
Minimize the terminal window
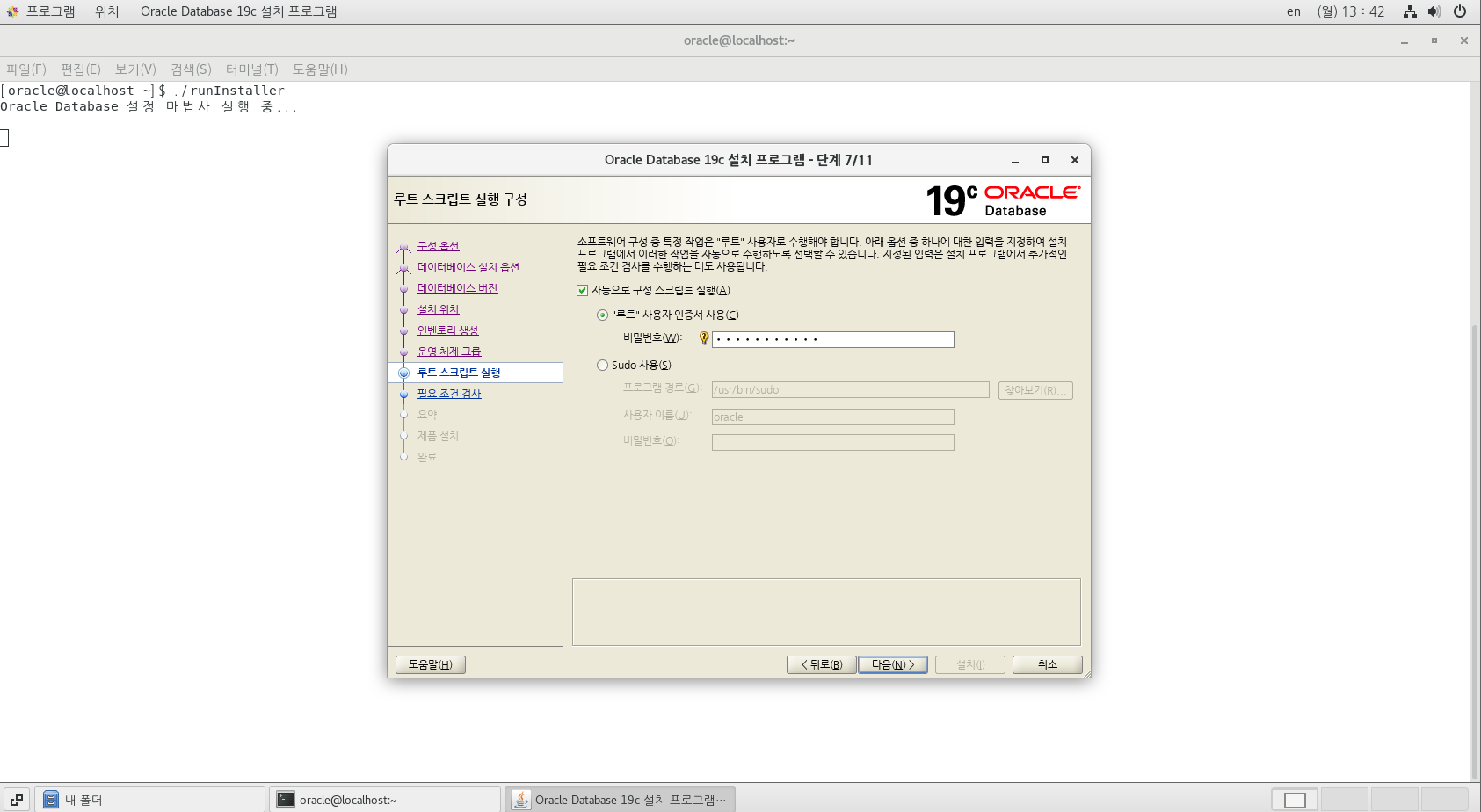1405,40
